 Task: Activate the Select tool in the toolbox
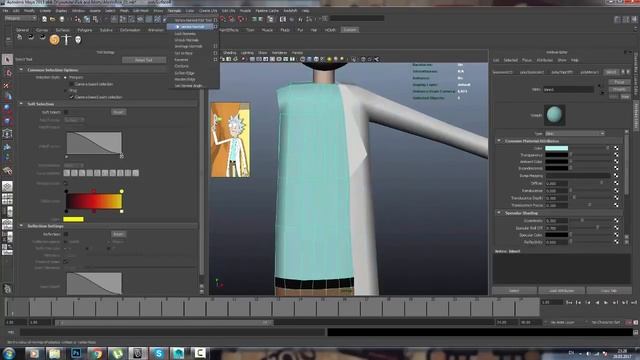pos(7,60)
